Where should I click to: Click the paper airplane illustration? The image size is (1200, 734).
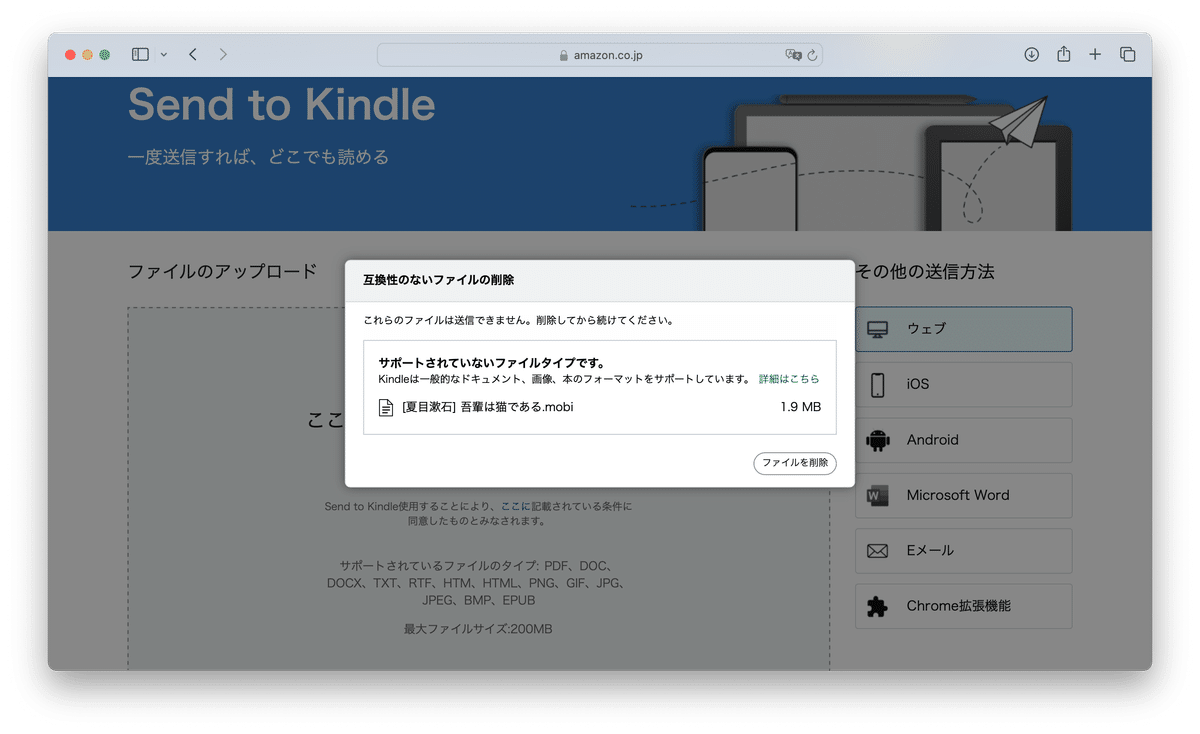pos(1018,122)
